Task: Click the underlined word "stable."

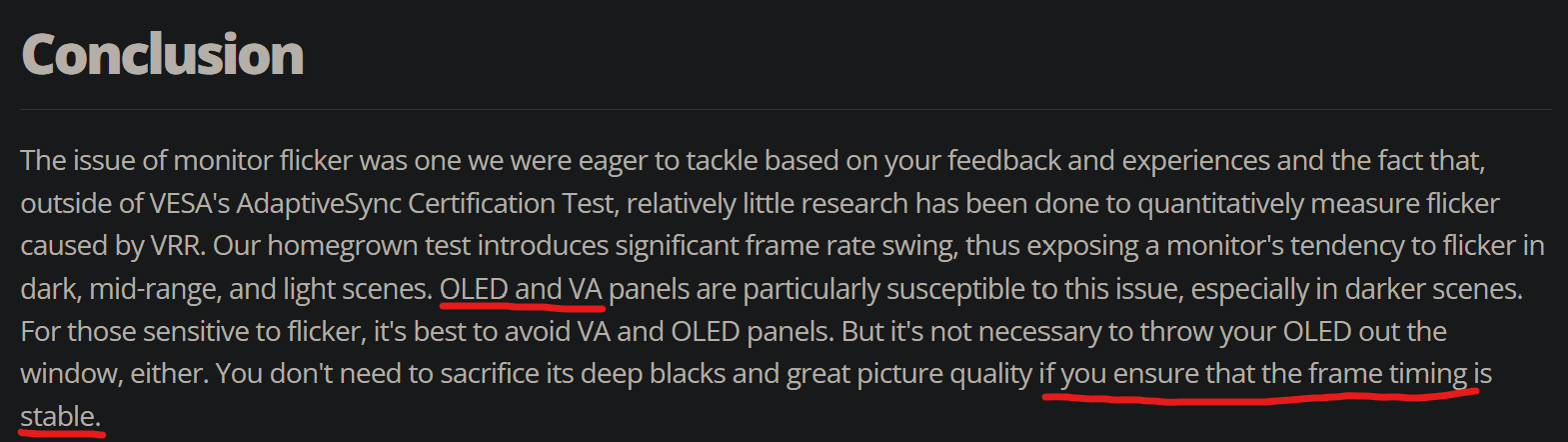Action: tap(60, 416)
